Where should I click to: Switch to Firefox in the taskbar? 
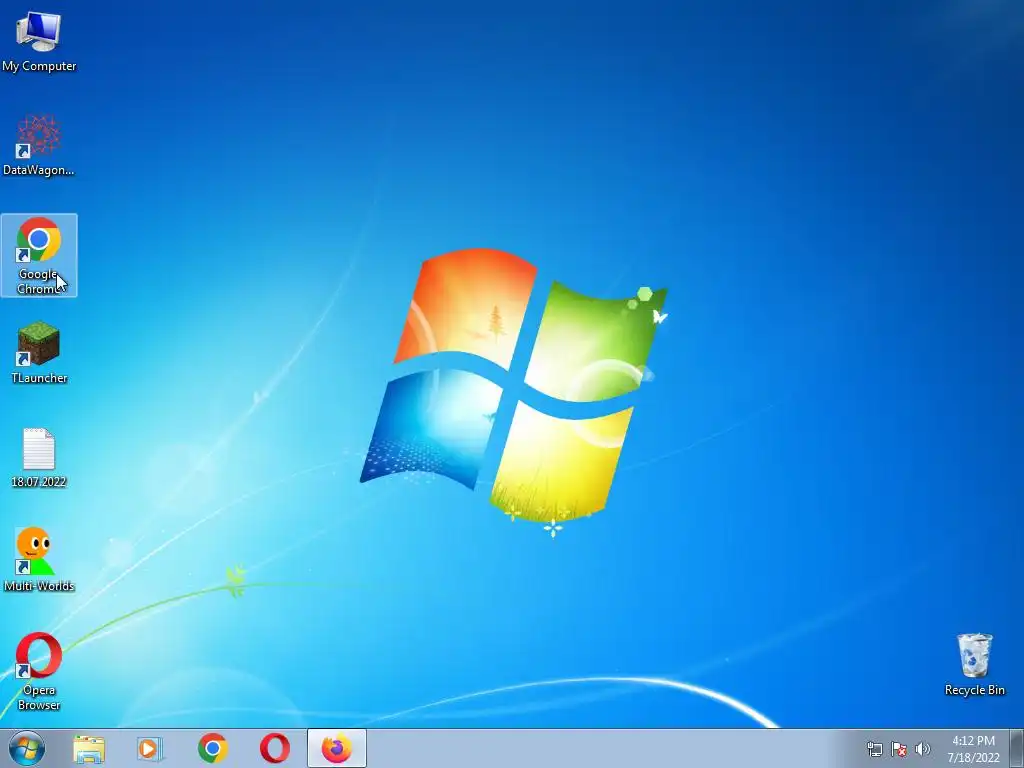pyautogui.click(x=337, y=748)
